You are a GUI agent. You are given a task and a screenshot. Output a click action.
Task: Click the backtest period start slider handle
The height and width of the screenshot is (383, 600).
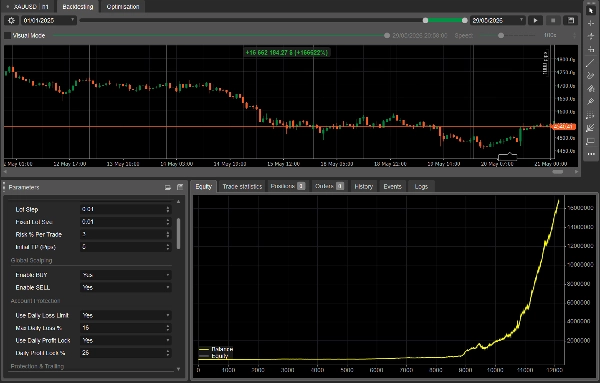pos(425,20)
